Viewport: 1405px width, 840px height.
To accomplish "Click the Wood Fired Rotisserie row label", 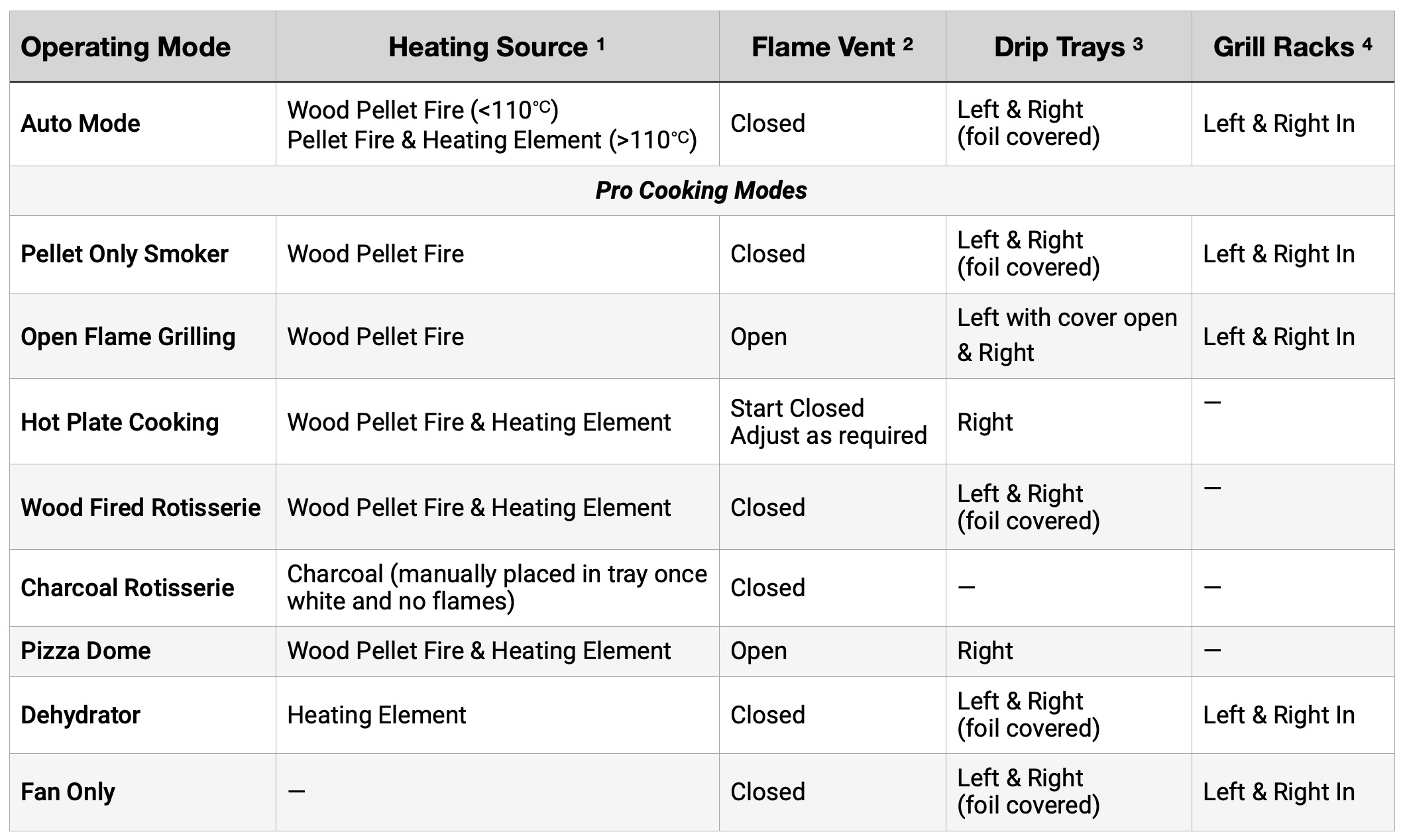I will click(x=140, y=508).
